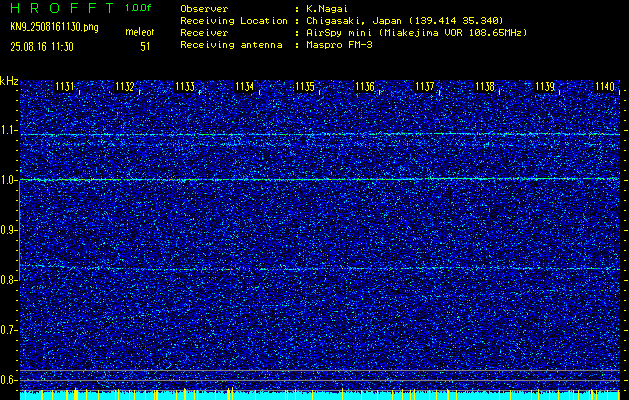Click the Chigasaki, Japan location text
629x400 pixels.
point(405,20)
